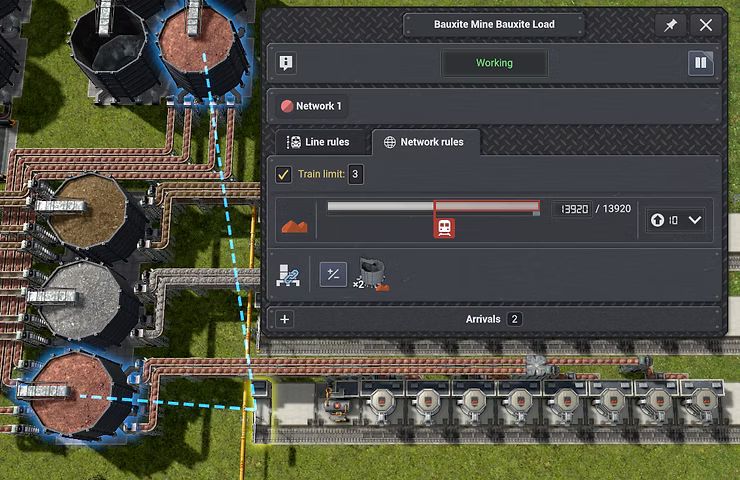Image resolution: width=740 pixels, height=480 pixels.
Task: Click the train threshold marker on slider
Action: point(445,227)
